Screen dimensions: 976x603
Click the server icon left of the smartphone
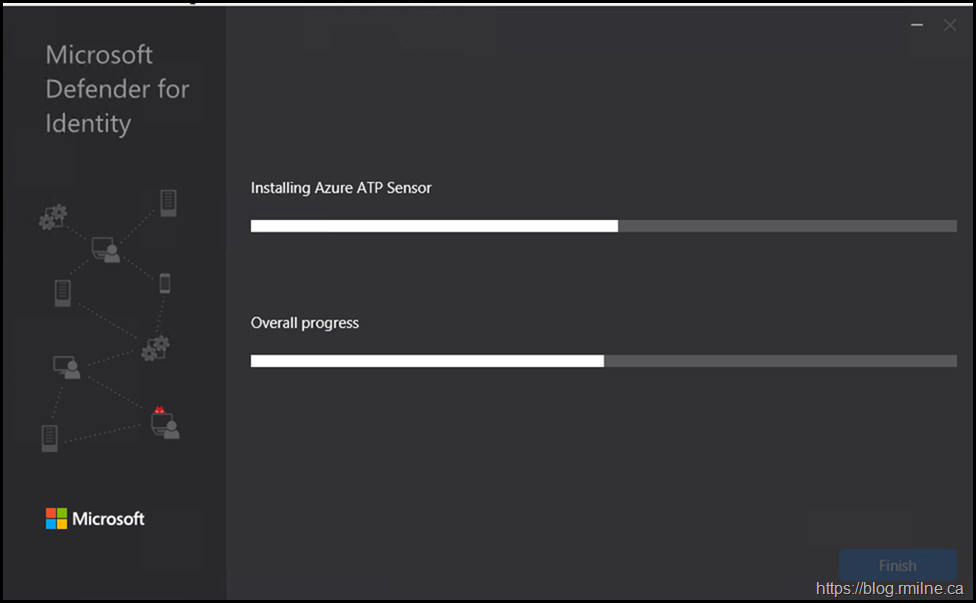(x=62, y=293)
